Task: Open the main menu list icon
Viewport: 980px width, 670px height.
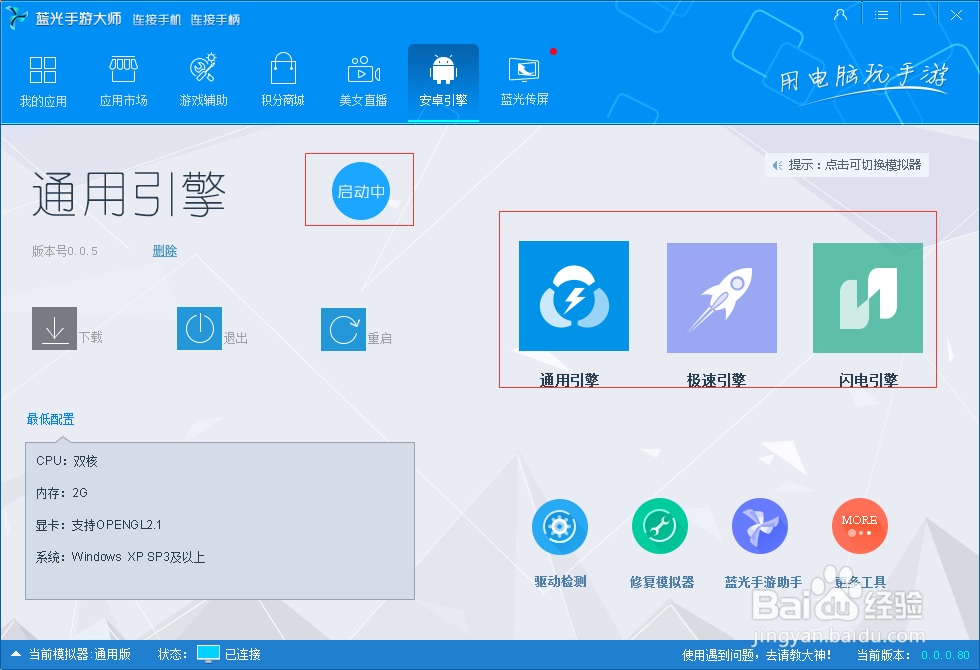Action: pos(881,15)
